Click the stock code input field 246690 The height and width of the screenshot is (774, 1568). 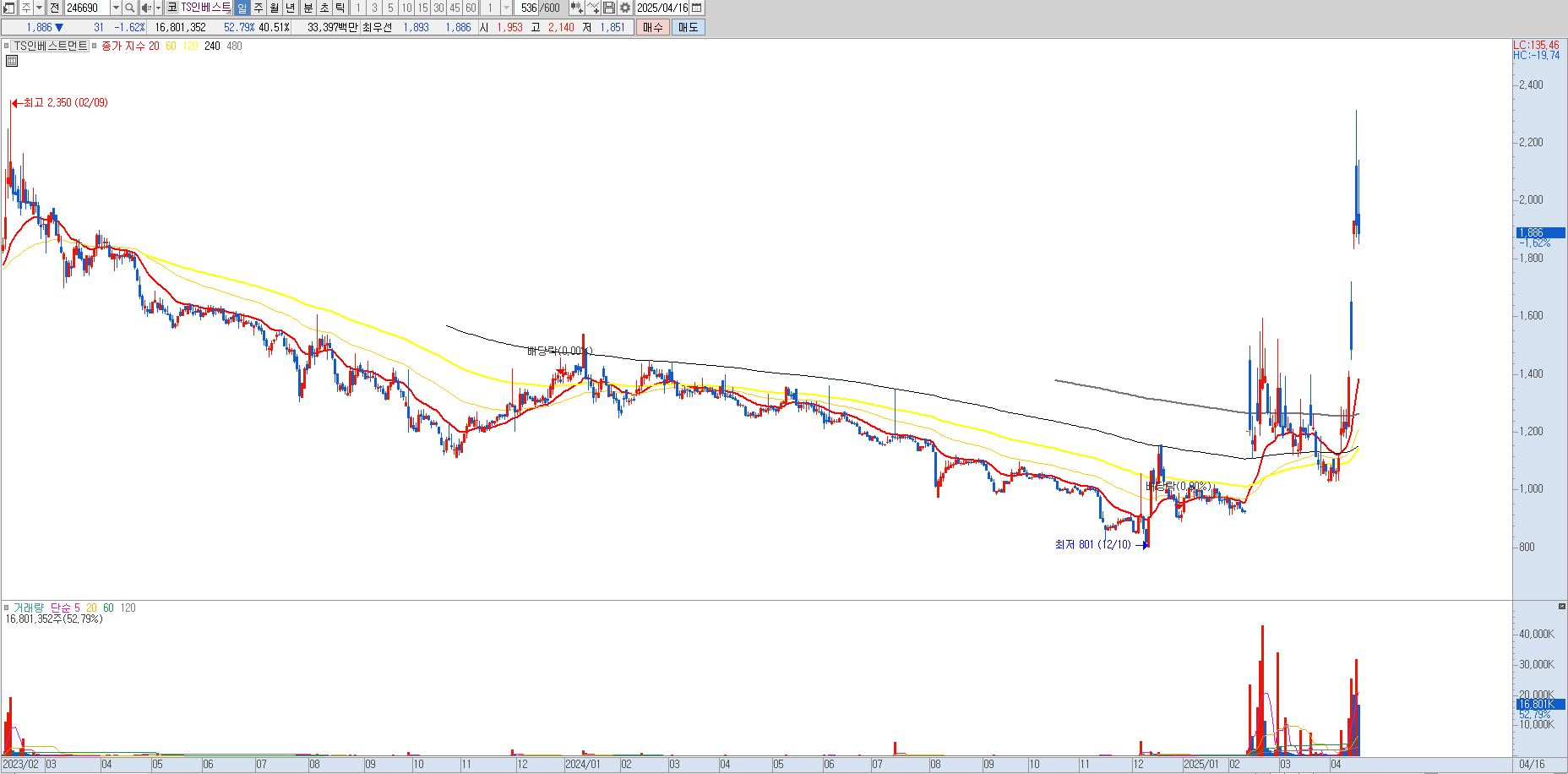(x=87, y=8)
